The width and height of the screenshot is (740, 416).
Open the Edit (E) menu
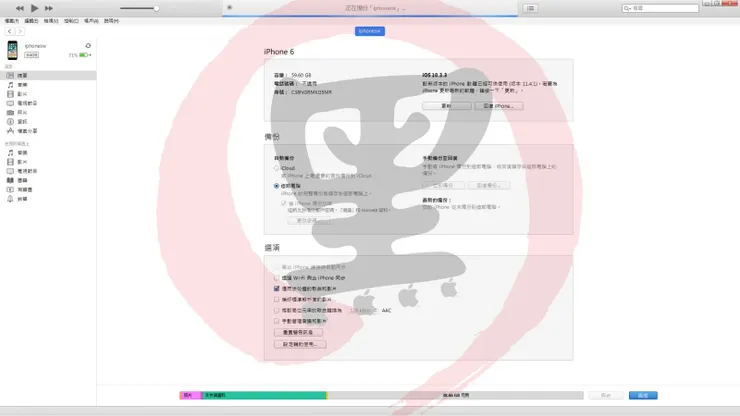(32, 21)
